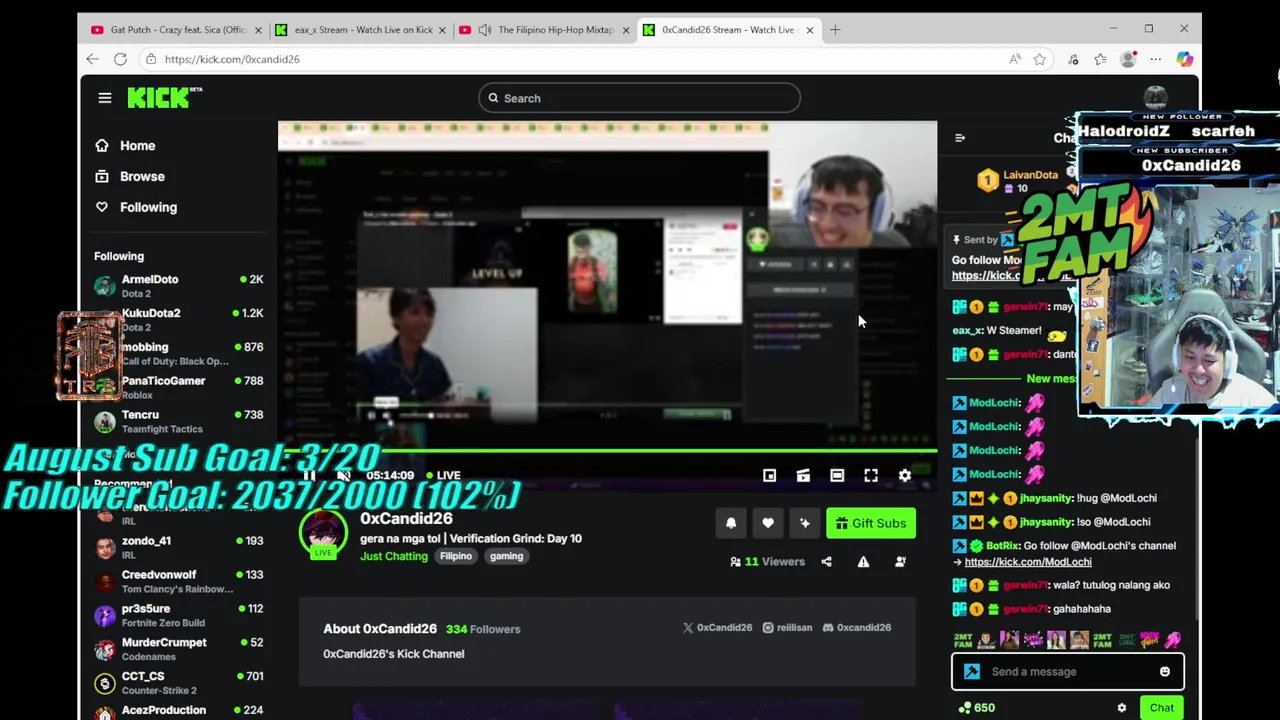Collapse the chat panel
Screen dimensions: 1280x720
coord(960,138)
